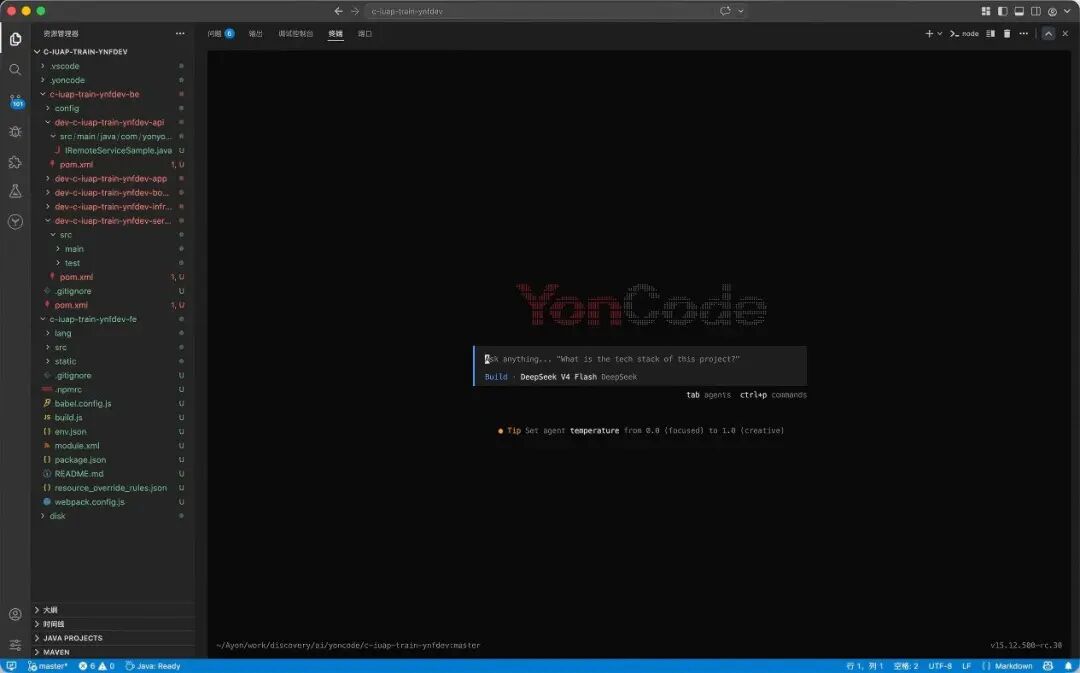The height and width of the screenshot is (673, 1080).
Task: Open Source Control view with 101 badge
Action: point(16,101)
